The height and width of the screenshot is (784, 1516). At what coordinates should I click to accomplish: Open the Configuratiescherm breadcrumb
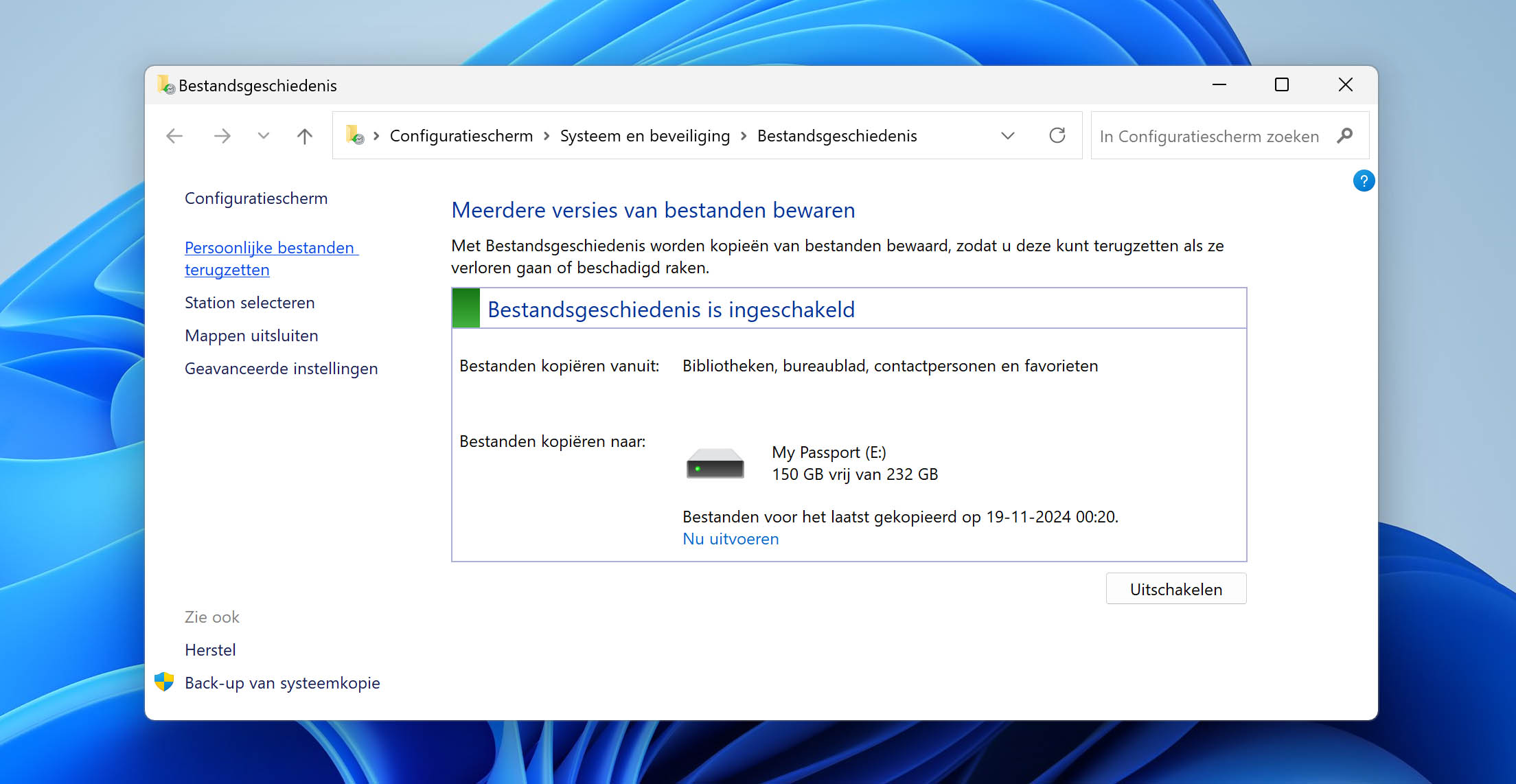pyautogui.click(x=461, y=136)
